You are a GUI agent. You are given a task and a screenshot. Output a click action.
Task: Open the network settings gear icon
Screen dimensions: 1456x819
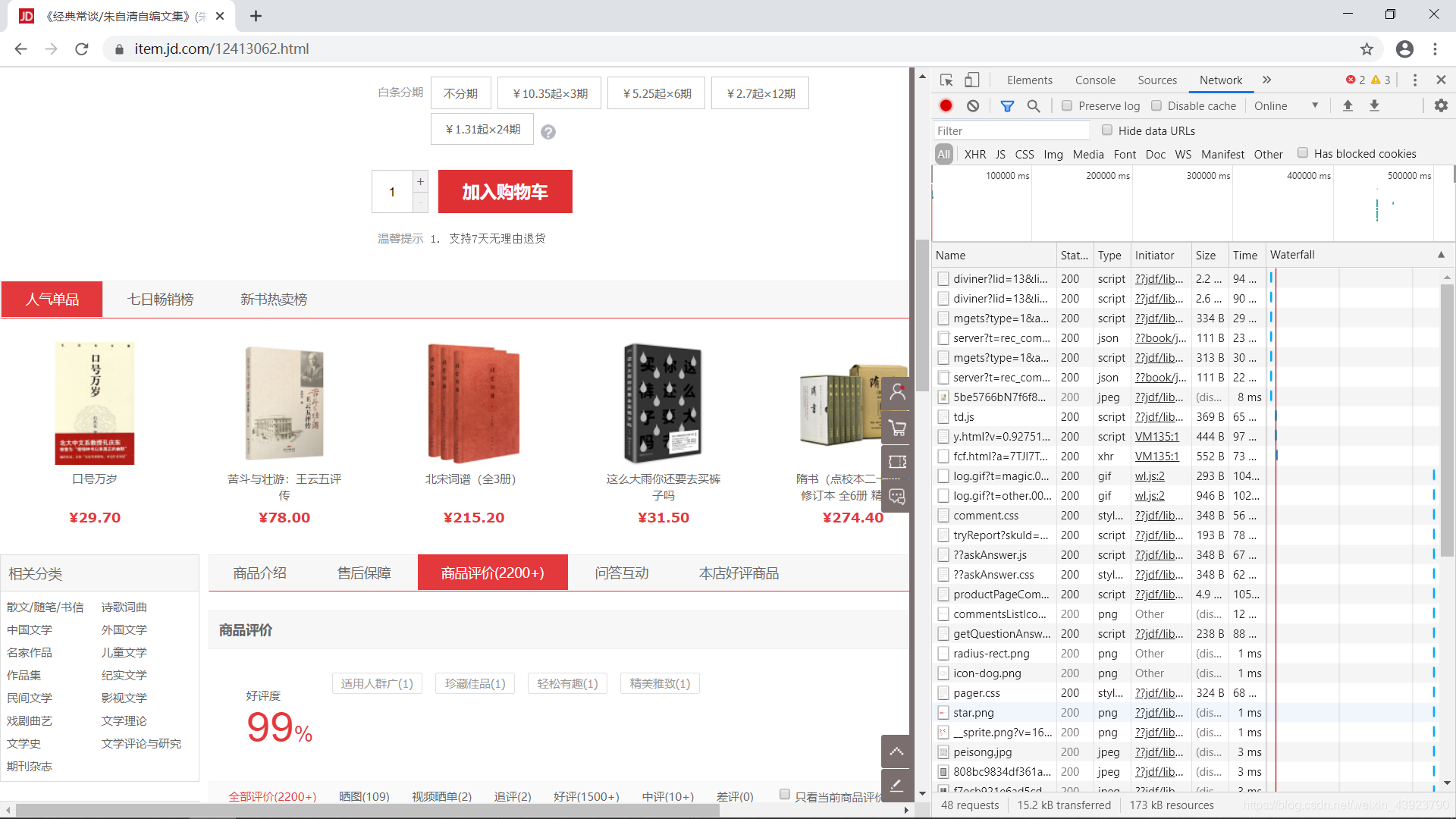tap(1441, 106)
